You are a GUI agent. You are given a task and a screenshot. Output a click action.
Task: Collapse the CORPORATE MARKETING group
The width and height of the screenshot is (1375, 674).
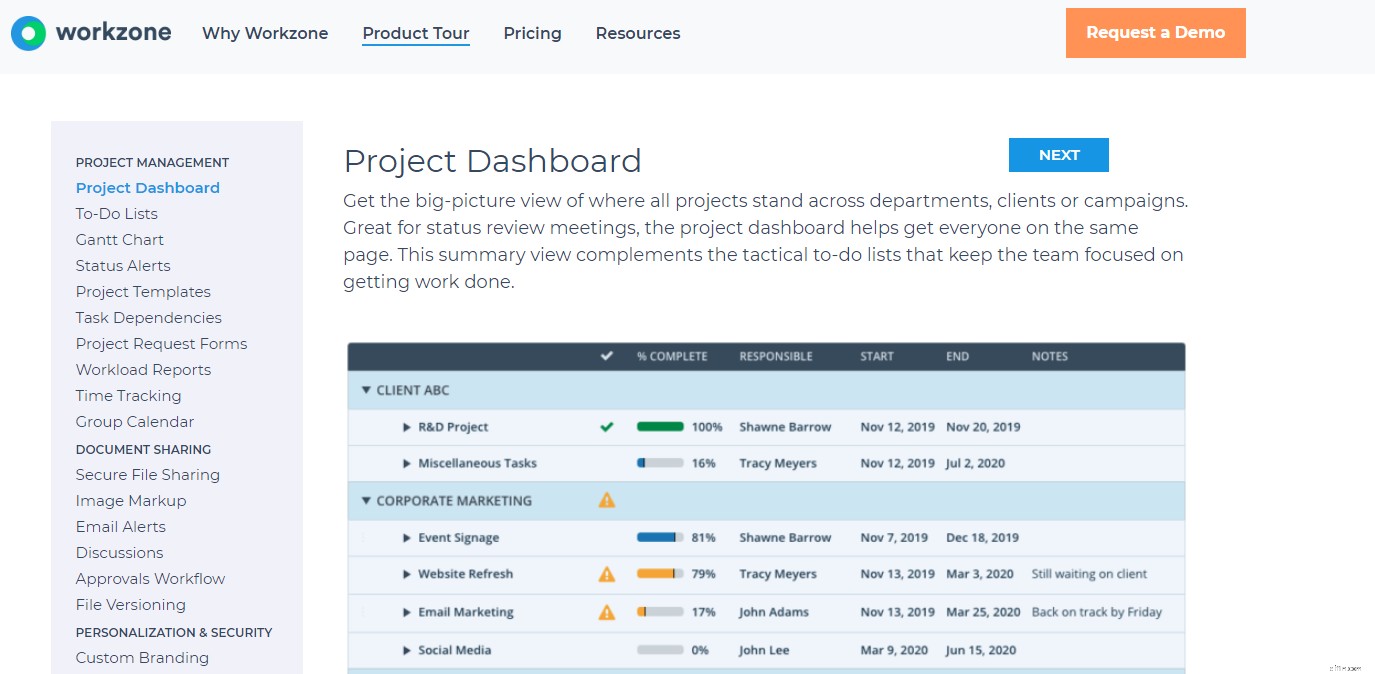tap(366, 500)
